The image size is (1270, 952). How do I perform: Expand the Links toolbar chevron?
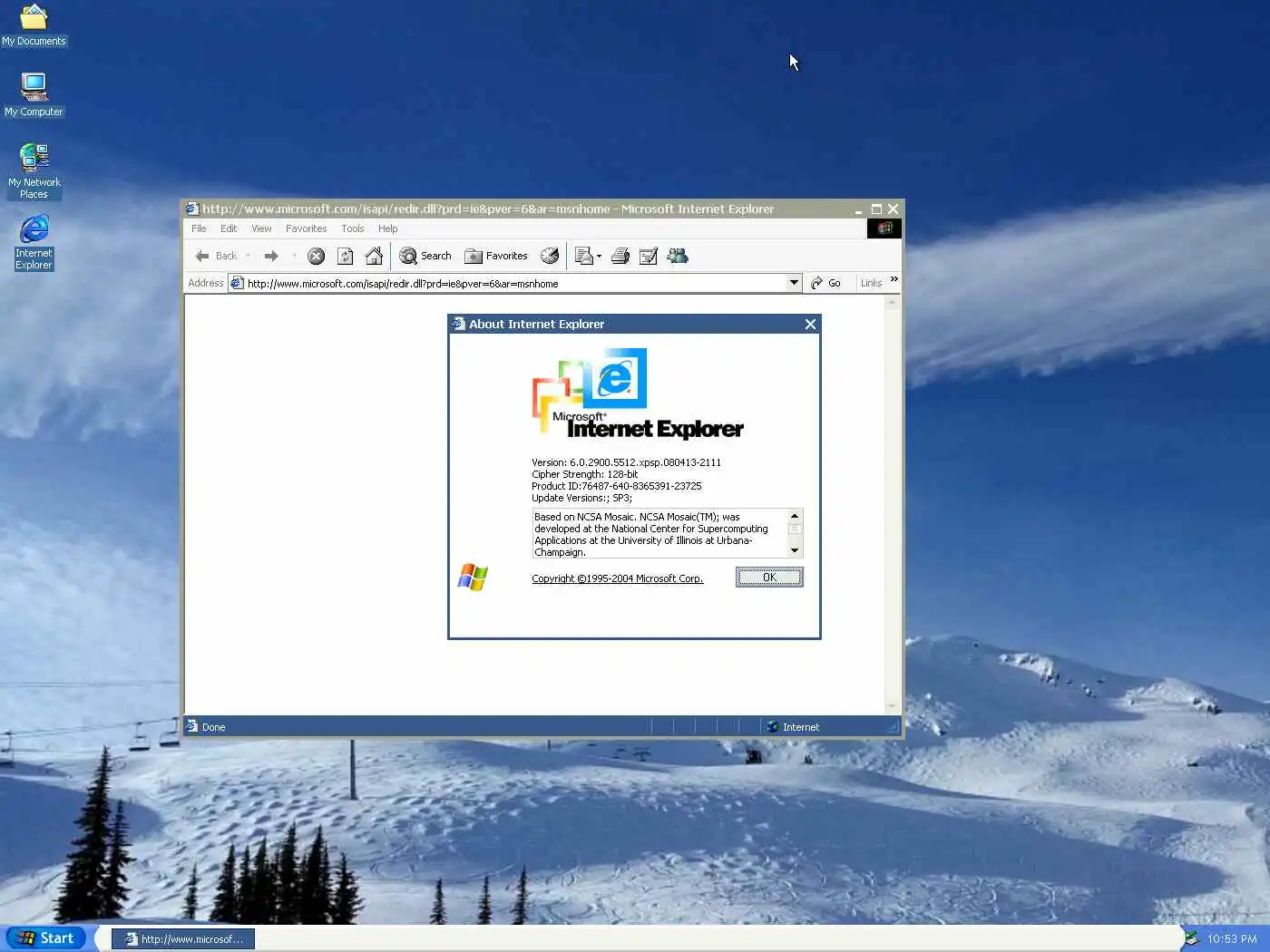pos(894,279)
